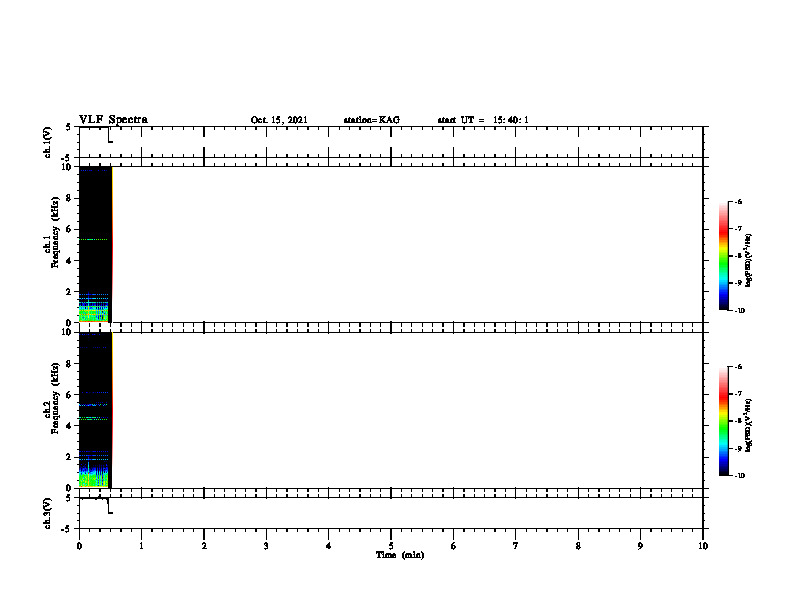Click time axis tick label '1'

point(141,546)
